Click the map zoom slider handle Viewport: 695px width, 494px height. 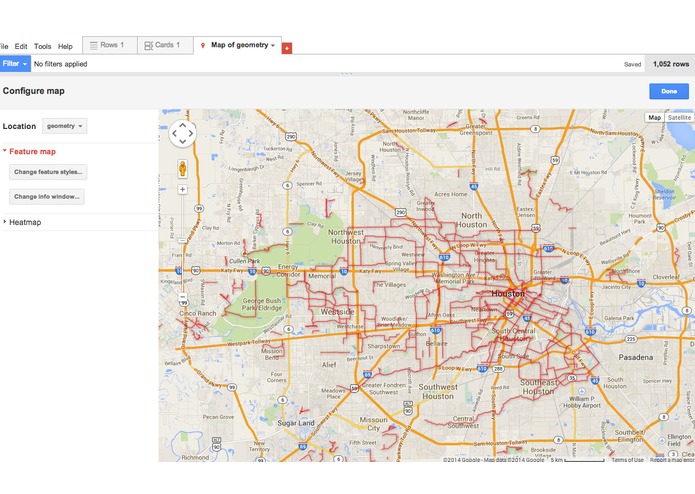(x=182, y=241)
